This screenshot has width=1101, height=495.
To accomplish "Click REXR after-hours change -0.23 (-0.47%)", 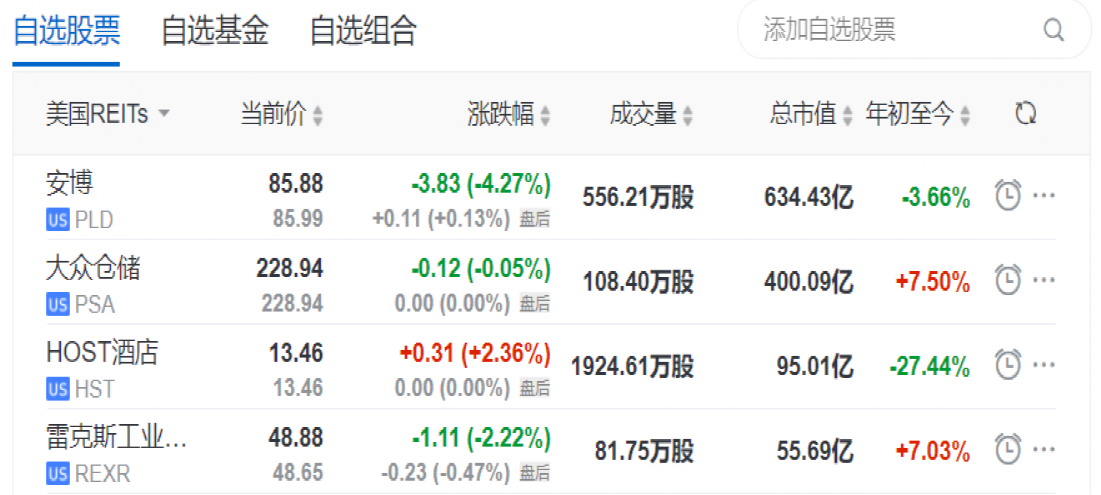I will pos(446,474).
